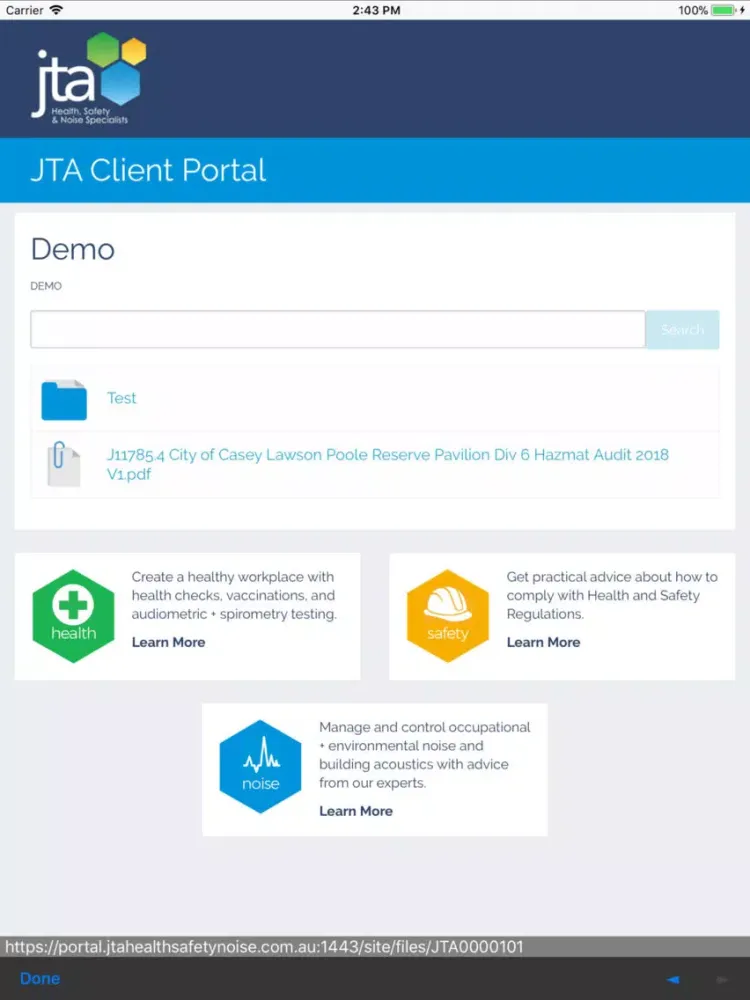Tap the Health and Safety Regulations description

point(612,595)
